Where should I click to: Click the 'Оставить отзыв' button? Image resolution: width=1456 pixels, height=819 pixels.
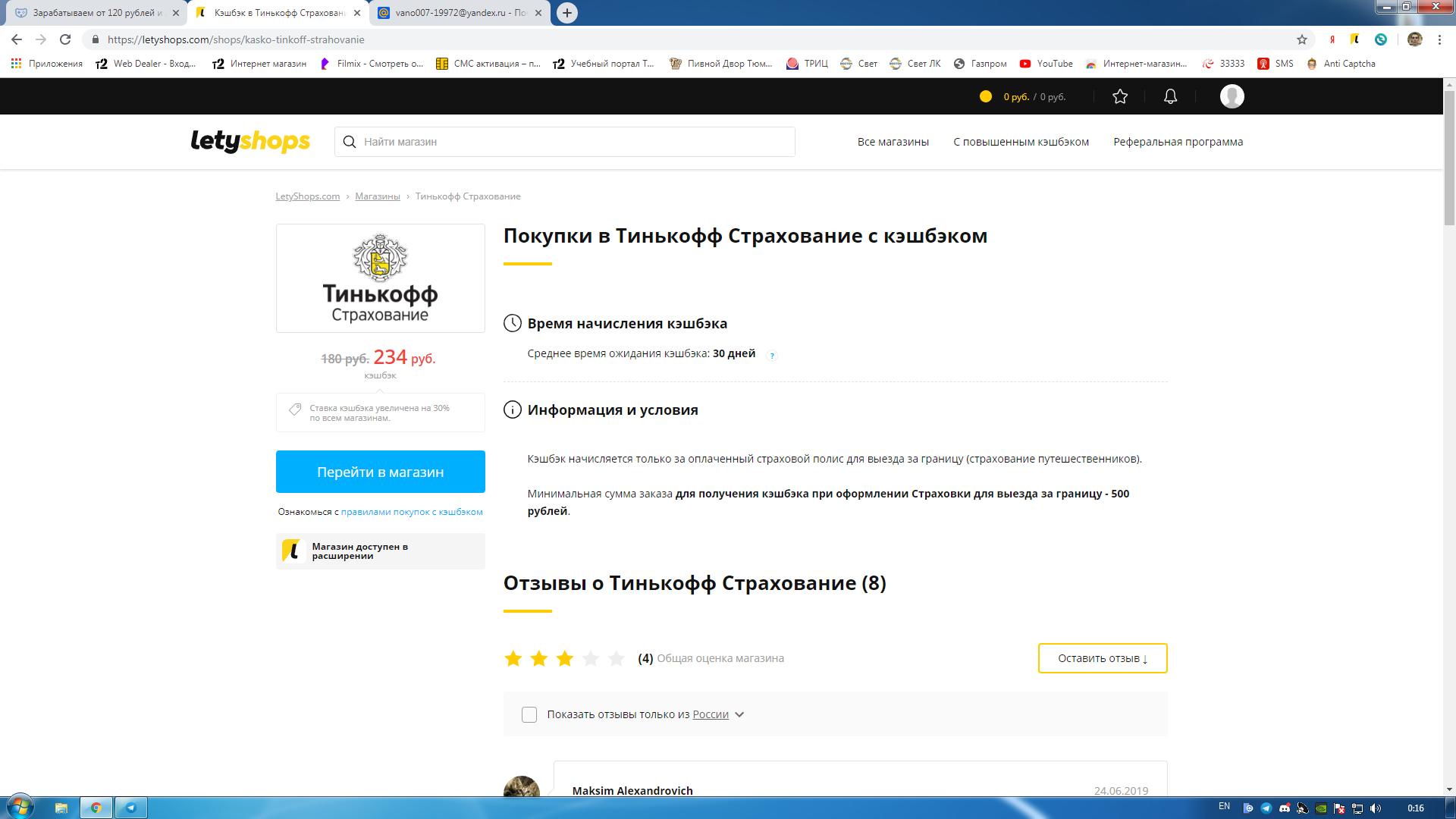[x=1102, y=658]
